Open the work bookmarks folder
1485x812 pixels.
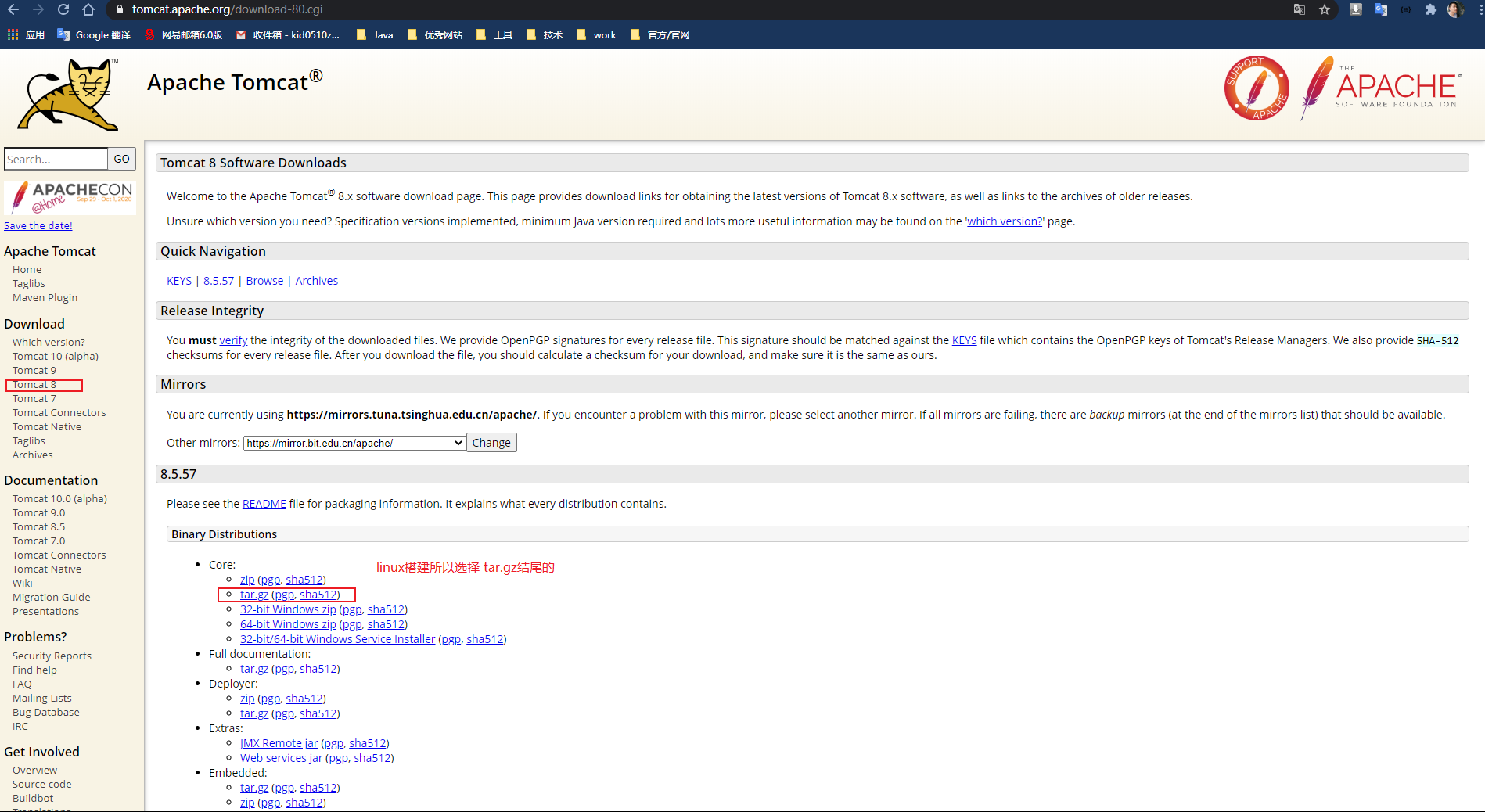tap(596, 34)
